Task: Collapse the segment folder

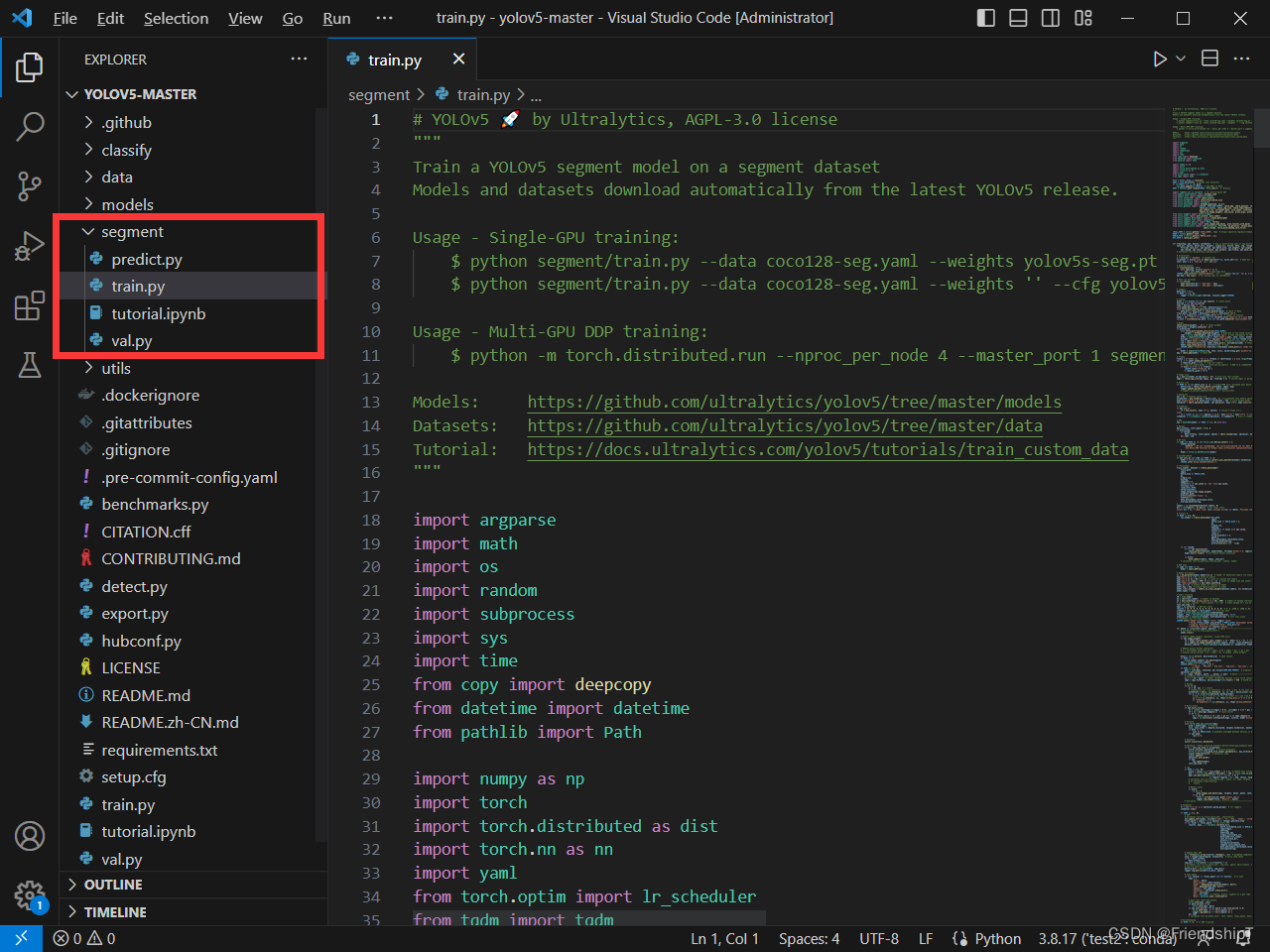Action: point(192,231)
